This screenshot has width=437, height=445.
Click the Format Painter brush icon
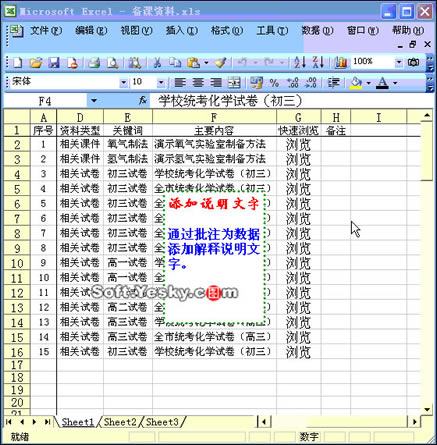coord(221,62)
